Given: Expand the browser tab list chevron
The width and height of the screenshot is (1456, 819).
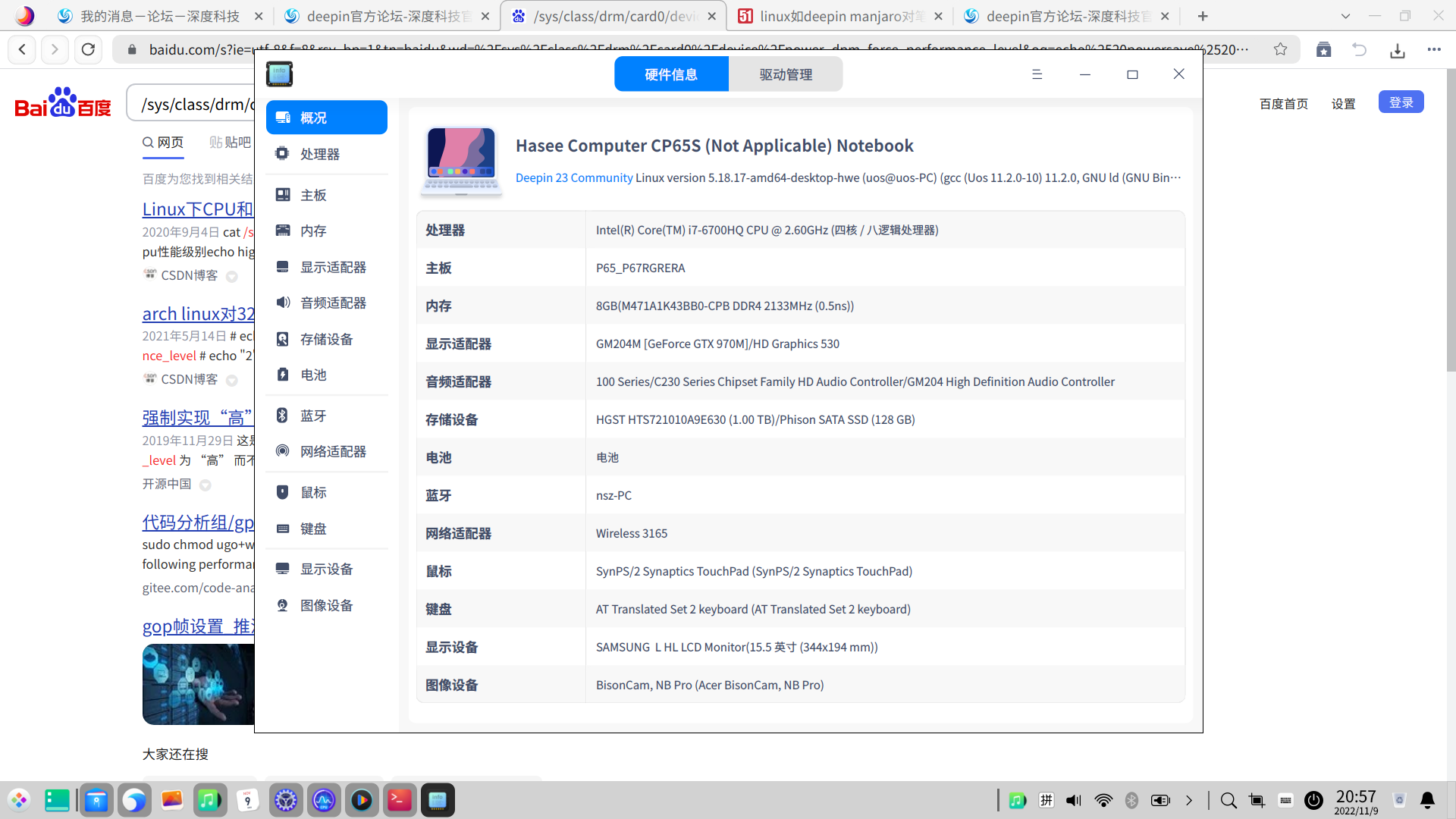Looking at the screenshot, I should coord(1345,16).
